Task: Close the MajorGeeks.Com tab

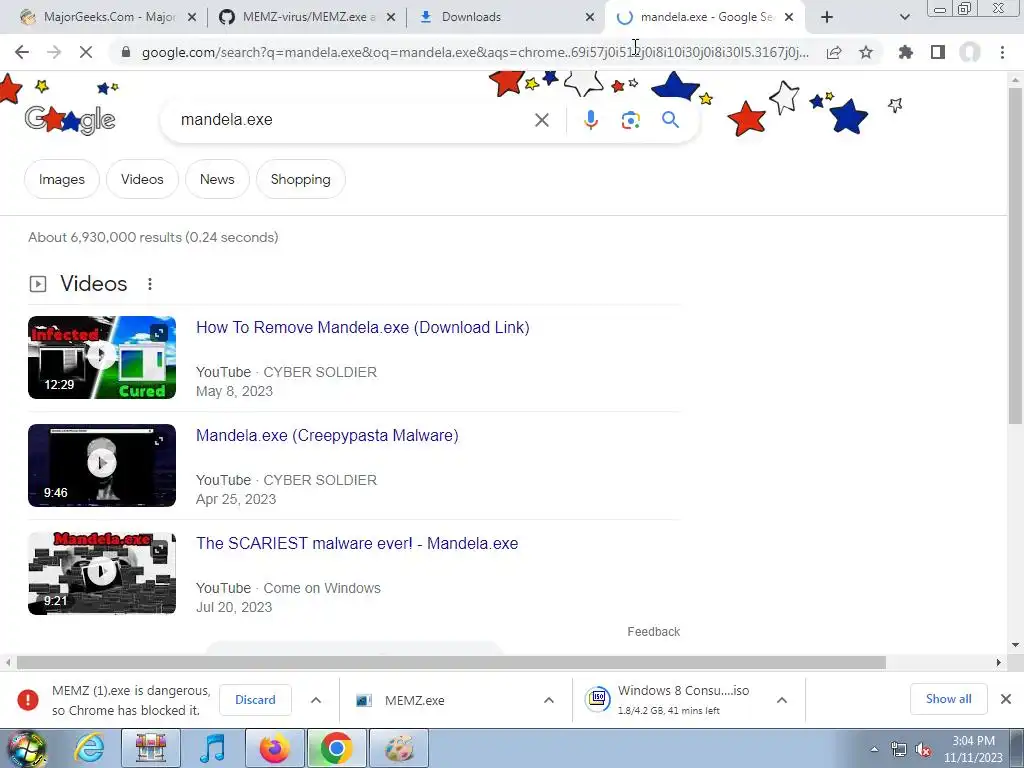Action: tap(192, 18)
